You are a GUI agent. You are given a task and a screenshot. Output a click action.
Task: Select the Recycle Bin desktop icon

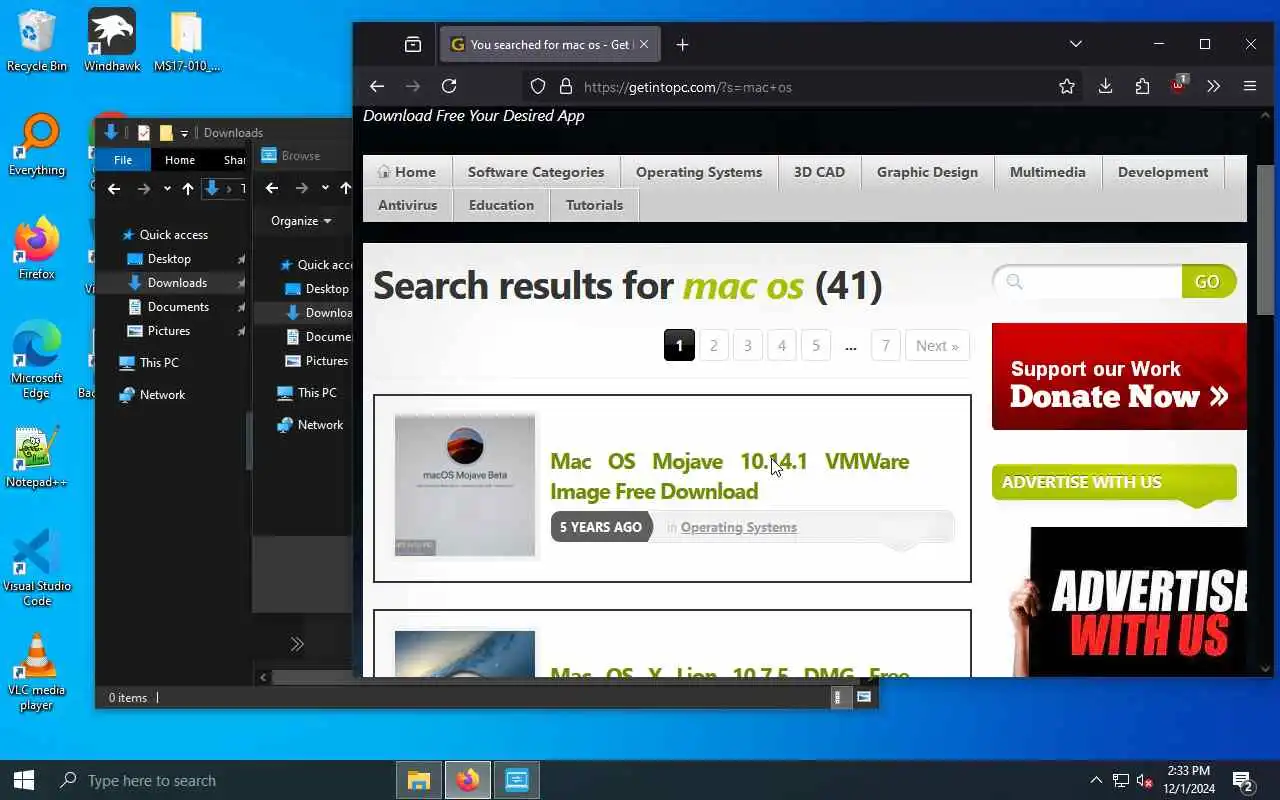tap(37, 41)
